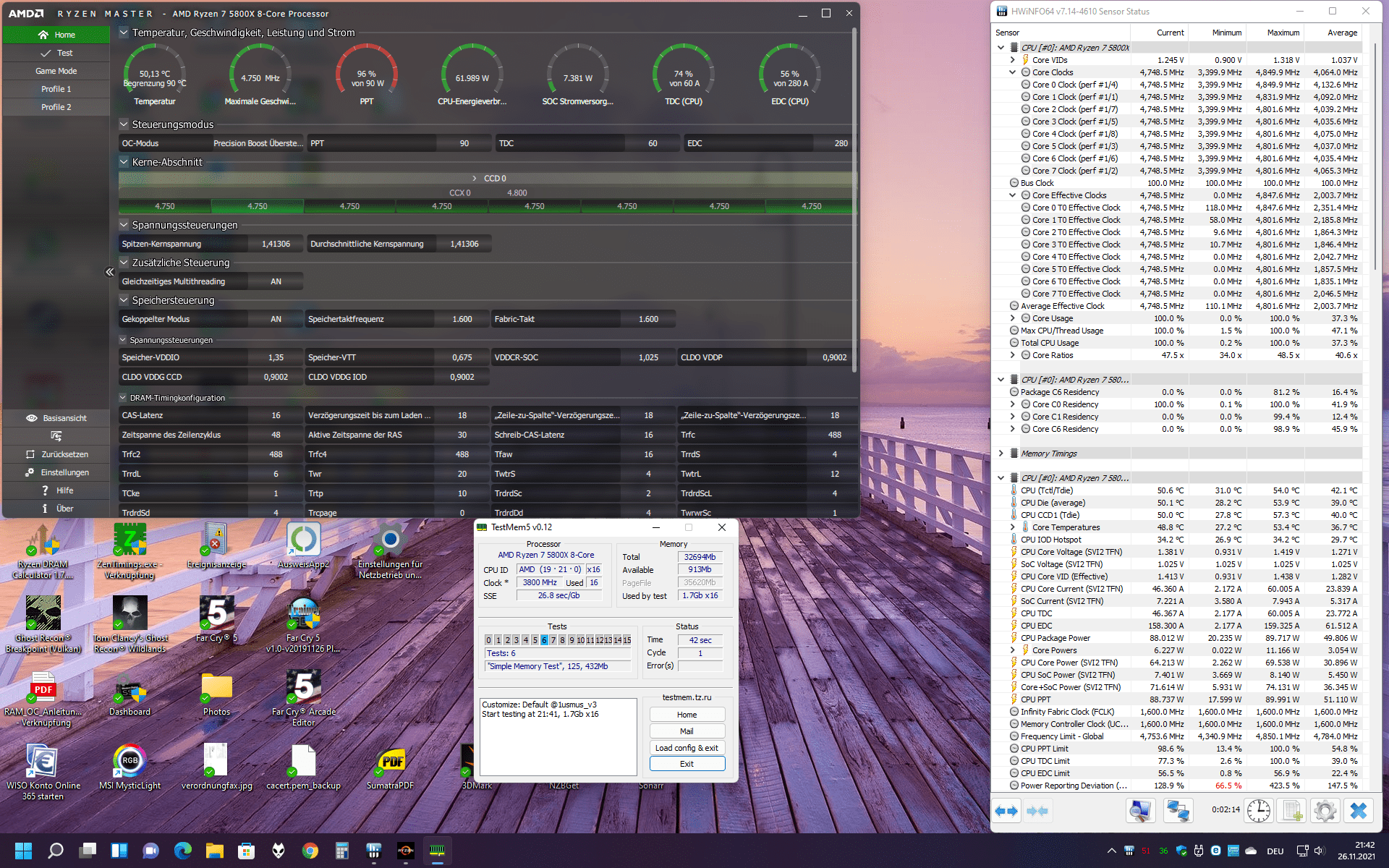Open Ereignisanzeige desktop icon
This screenshot has width=1389, height=868.
click(216, 546)
